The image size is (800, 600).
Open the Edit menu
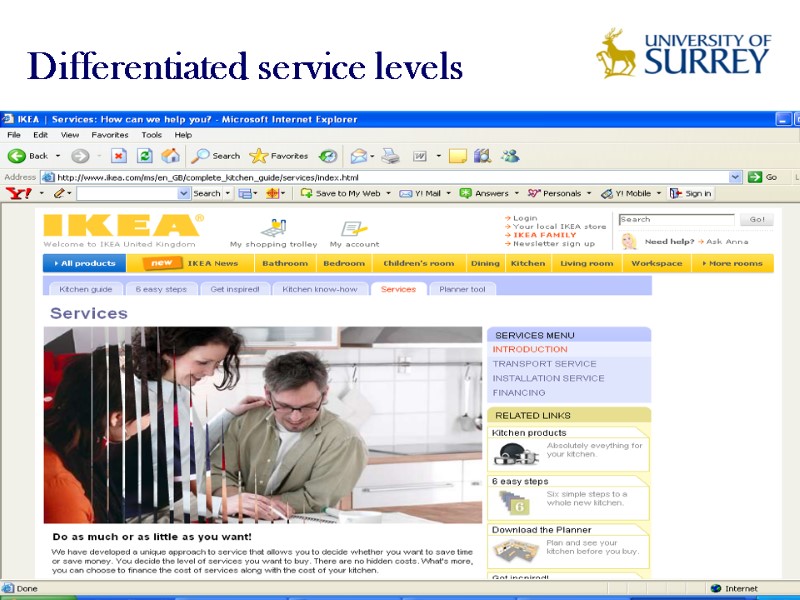[x=40, y=135]
